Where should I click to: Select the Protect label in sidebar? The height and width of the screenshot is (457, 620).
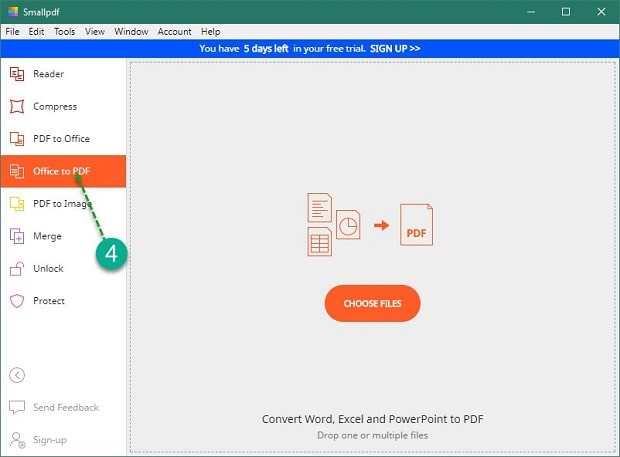pos(49,301)
